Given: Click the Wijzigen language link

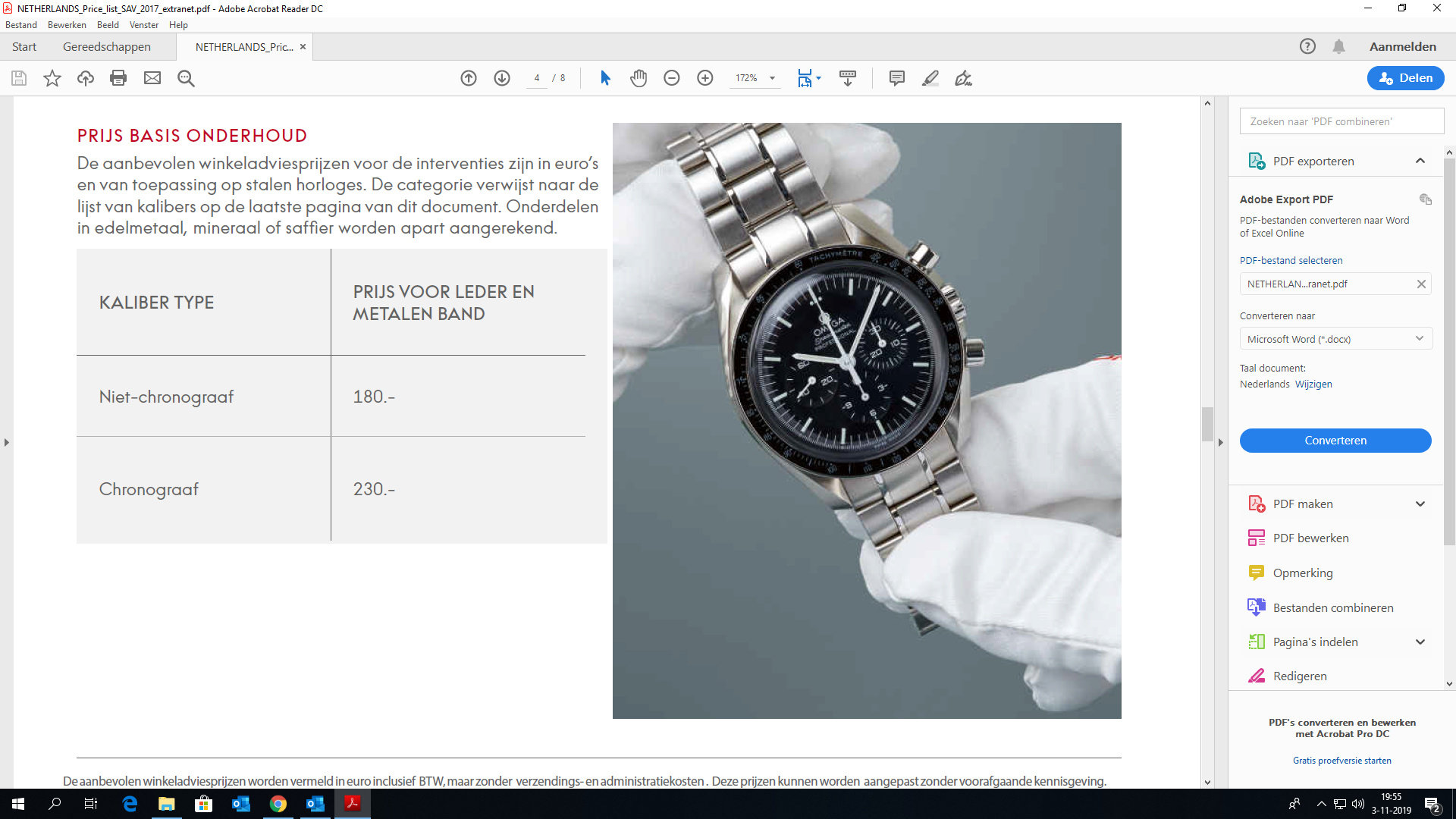Looking at the screenshot, I should point(1313,384).
